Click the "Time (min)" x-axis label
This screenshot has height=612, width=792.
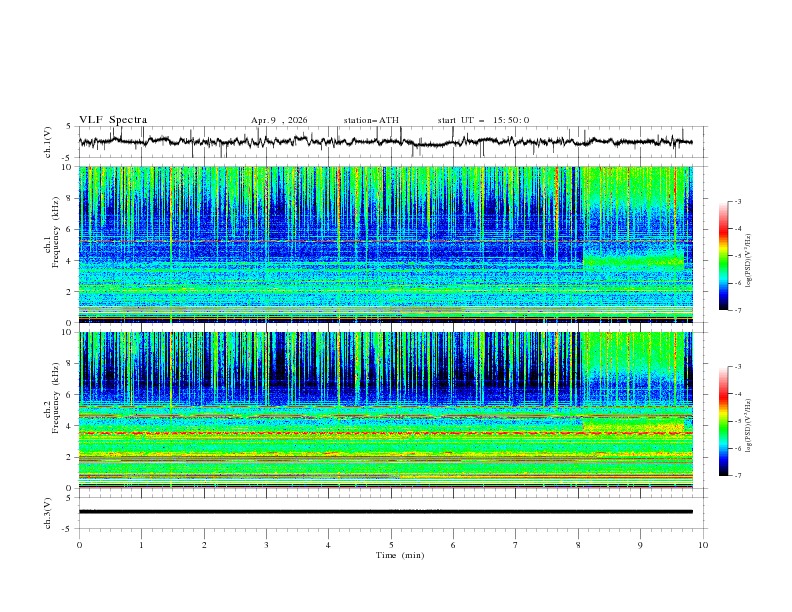pos(400,555)
